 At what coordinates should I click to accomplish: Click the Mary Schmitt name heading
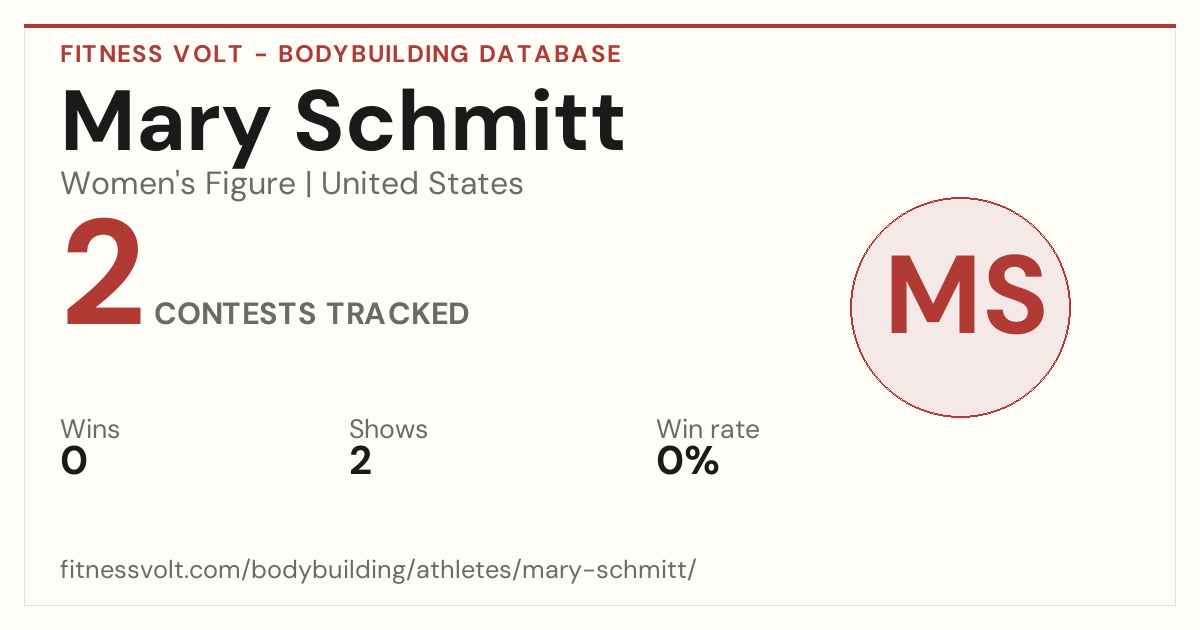point(343,122)
